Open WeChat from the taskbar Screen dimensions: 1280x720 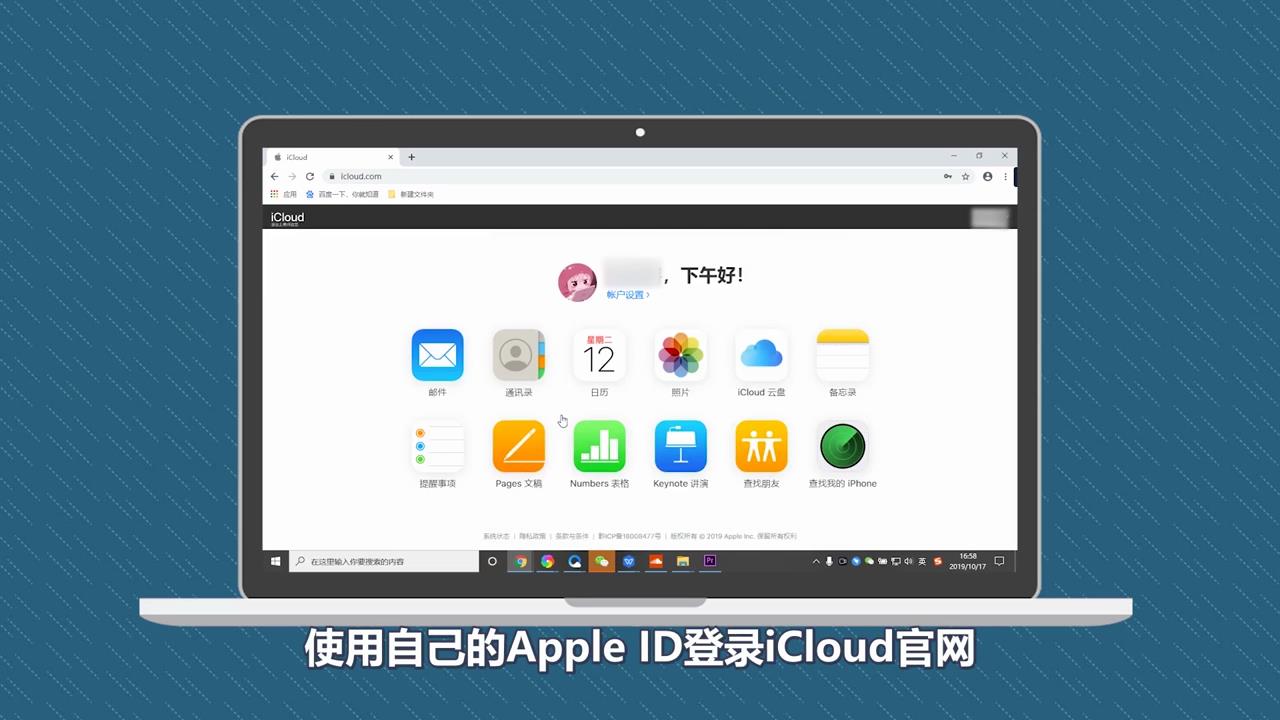[x=601, y=562]
